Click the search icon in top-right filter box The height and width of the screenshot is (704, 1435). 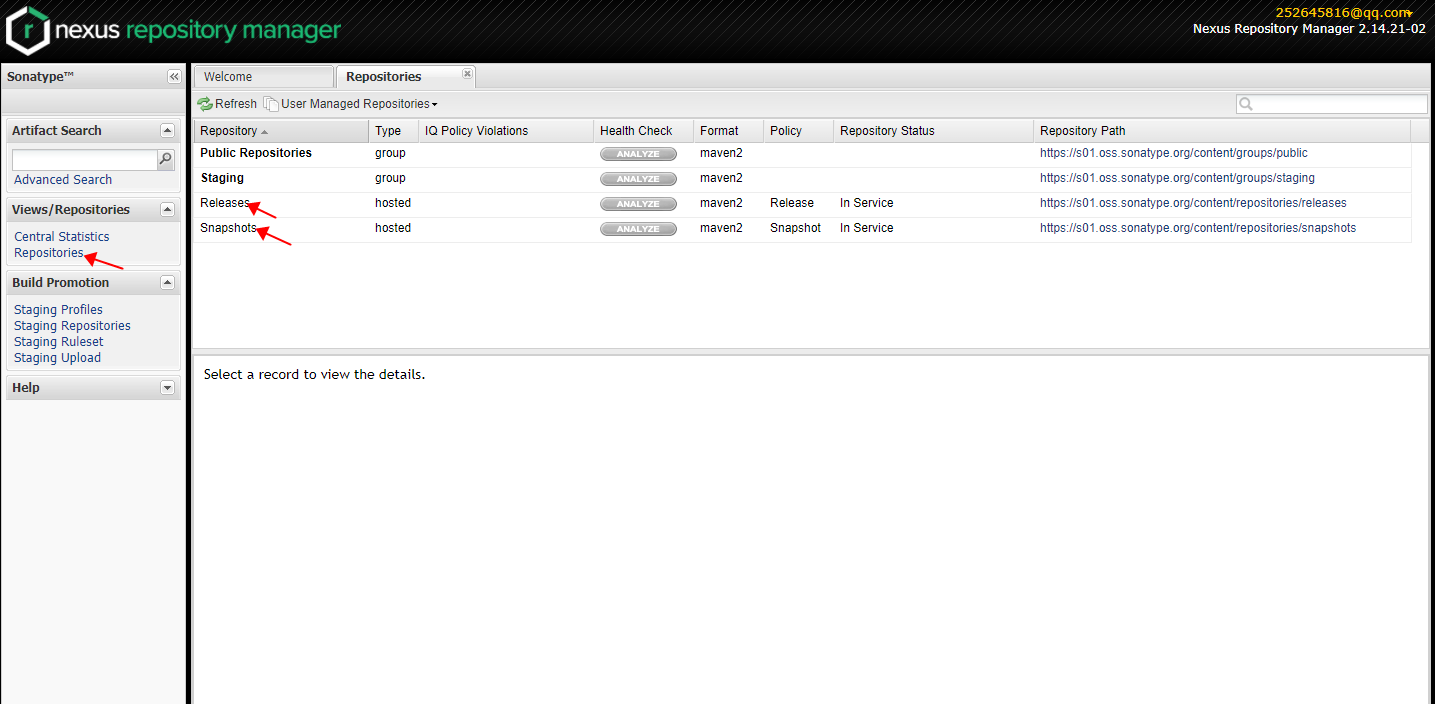1246,104
